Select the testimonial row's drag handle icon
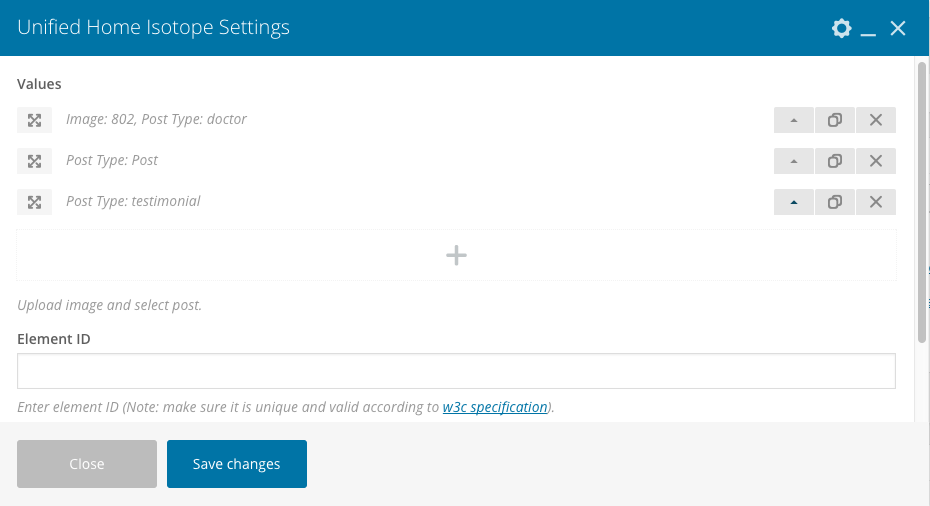This screenshot has height=506, width=930. point(34,202)
